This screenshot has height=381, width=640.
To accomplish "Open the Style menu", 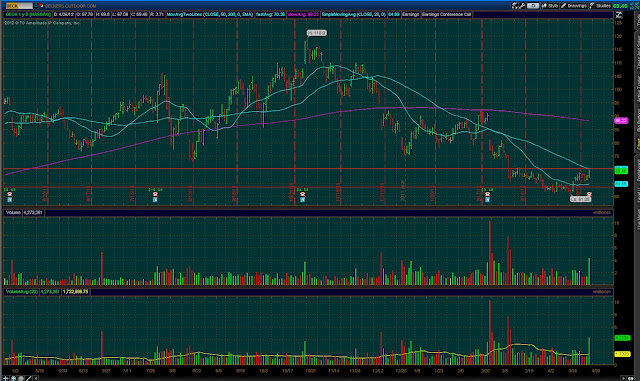I will [549, 6].
